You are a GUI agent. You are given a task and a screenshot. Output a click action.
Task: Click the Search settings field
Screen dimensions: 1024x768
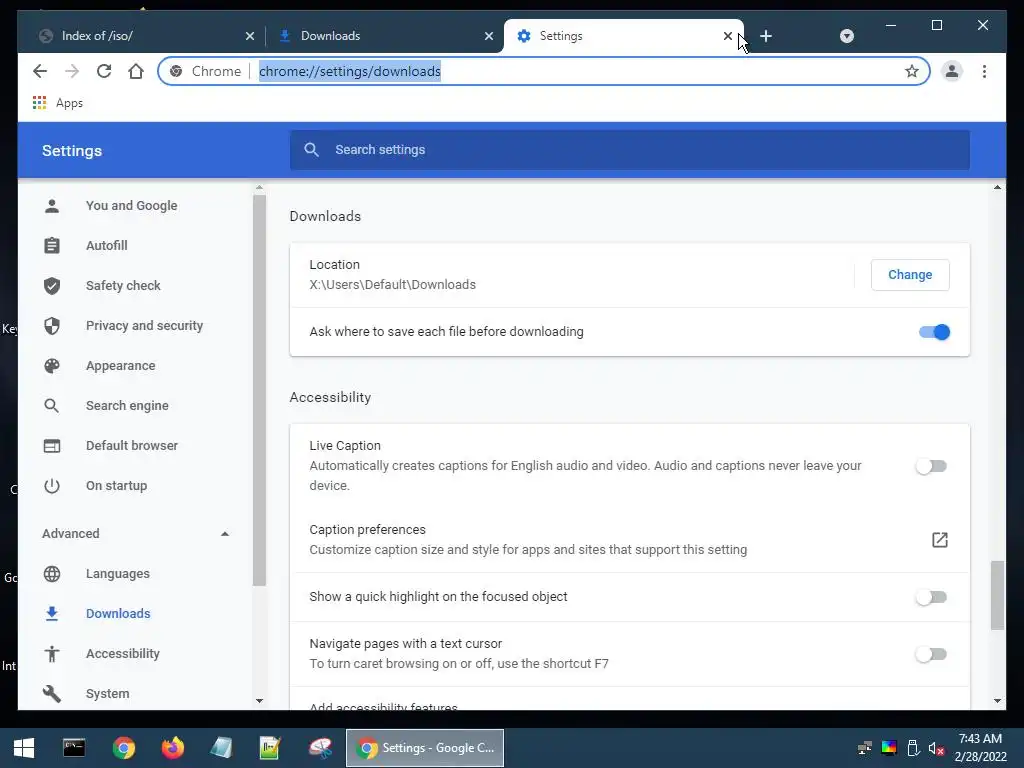click(x=630, y=150)
